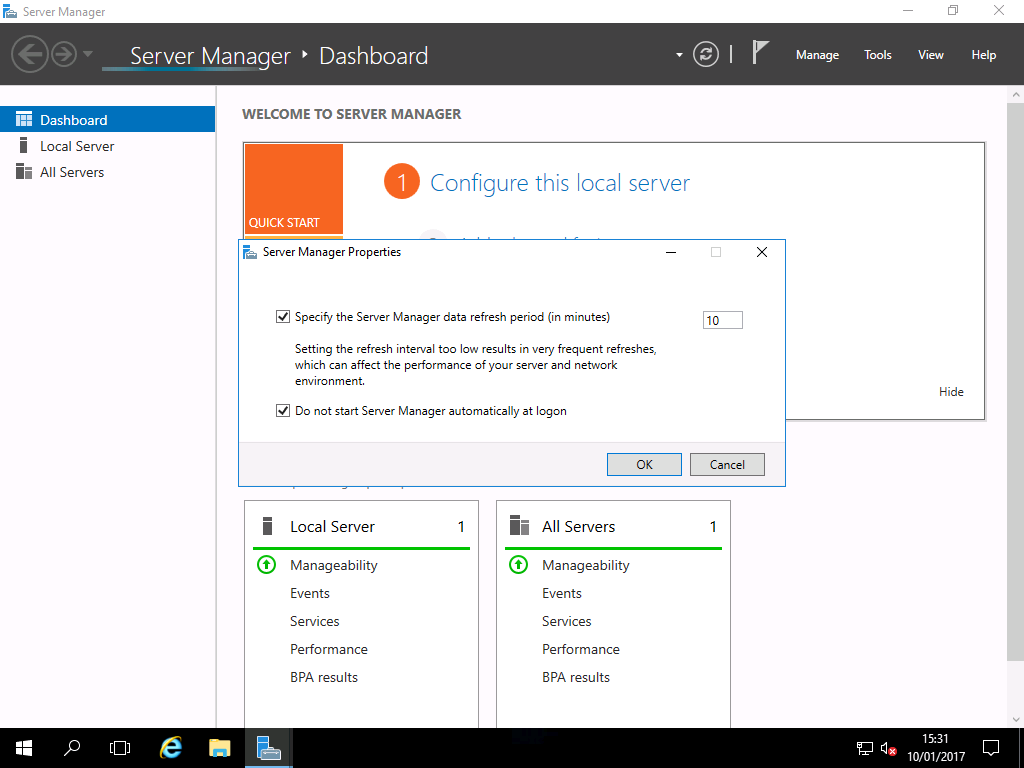The width and height of the screenshot is (1024, 768).
Task: Click Server Manager taskbar icon
Action: point(268,748)
